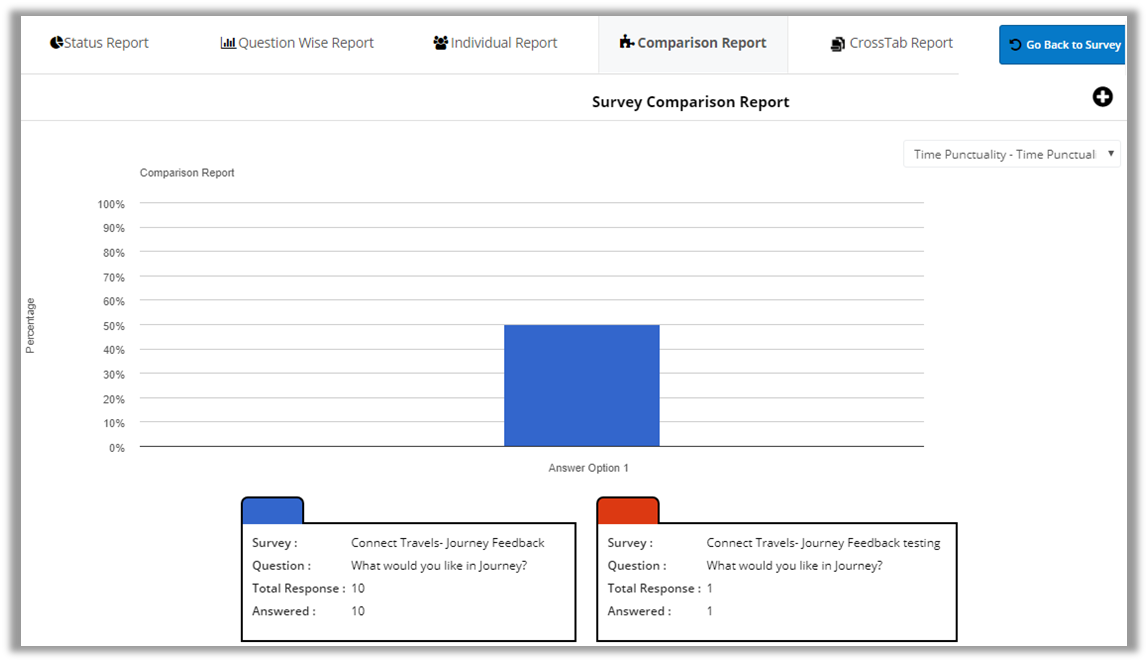The height and width of the screenshot is (662, 1148).
Task: Click the blue legend color swatch
Action: [272, 511]
